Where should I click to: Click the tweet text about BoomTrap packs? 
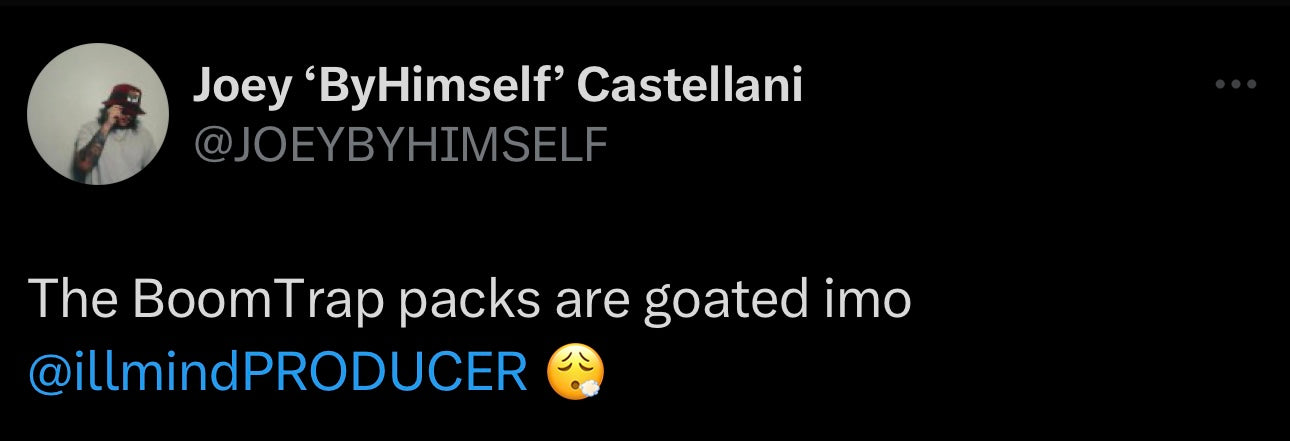click(470, 300)
